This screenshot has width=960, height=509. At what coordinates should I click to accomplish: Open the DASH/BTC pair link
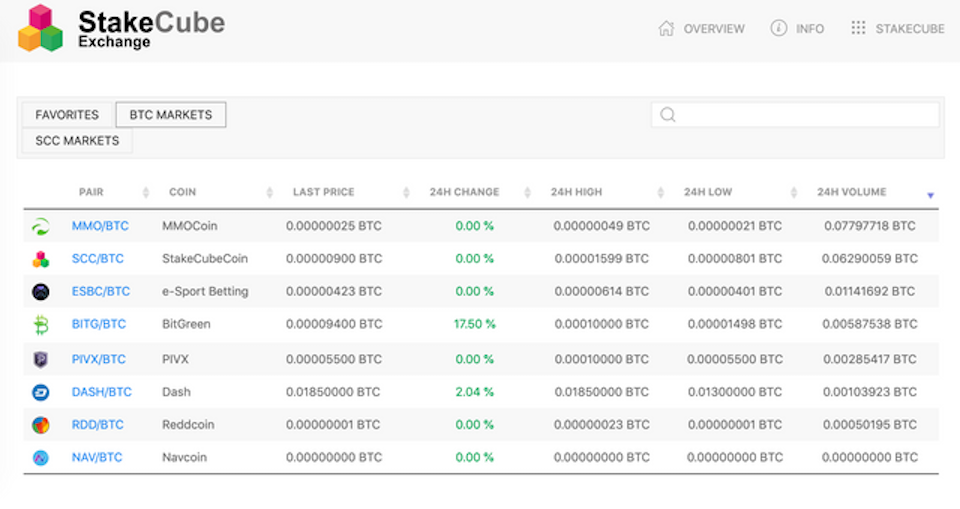(102, 392)
